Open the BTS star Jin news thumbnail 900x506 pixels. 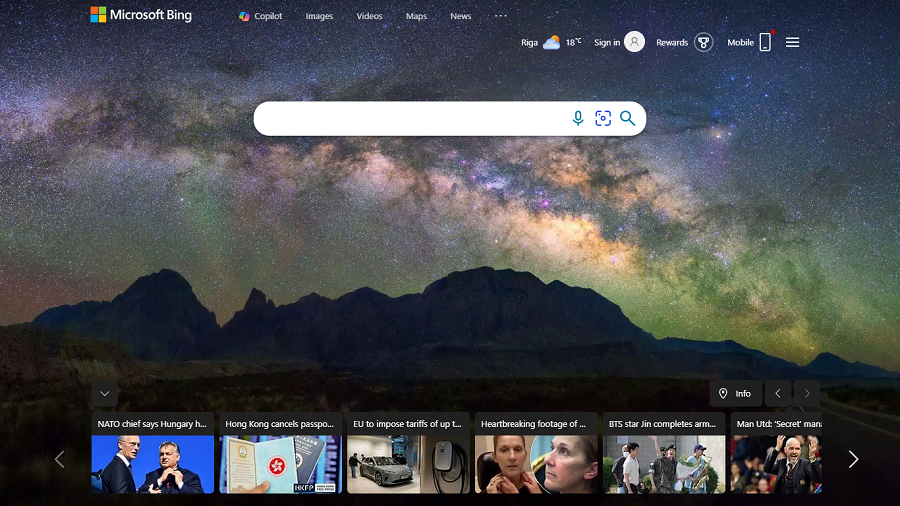[663, 463]
